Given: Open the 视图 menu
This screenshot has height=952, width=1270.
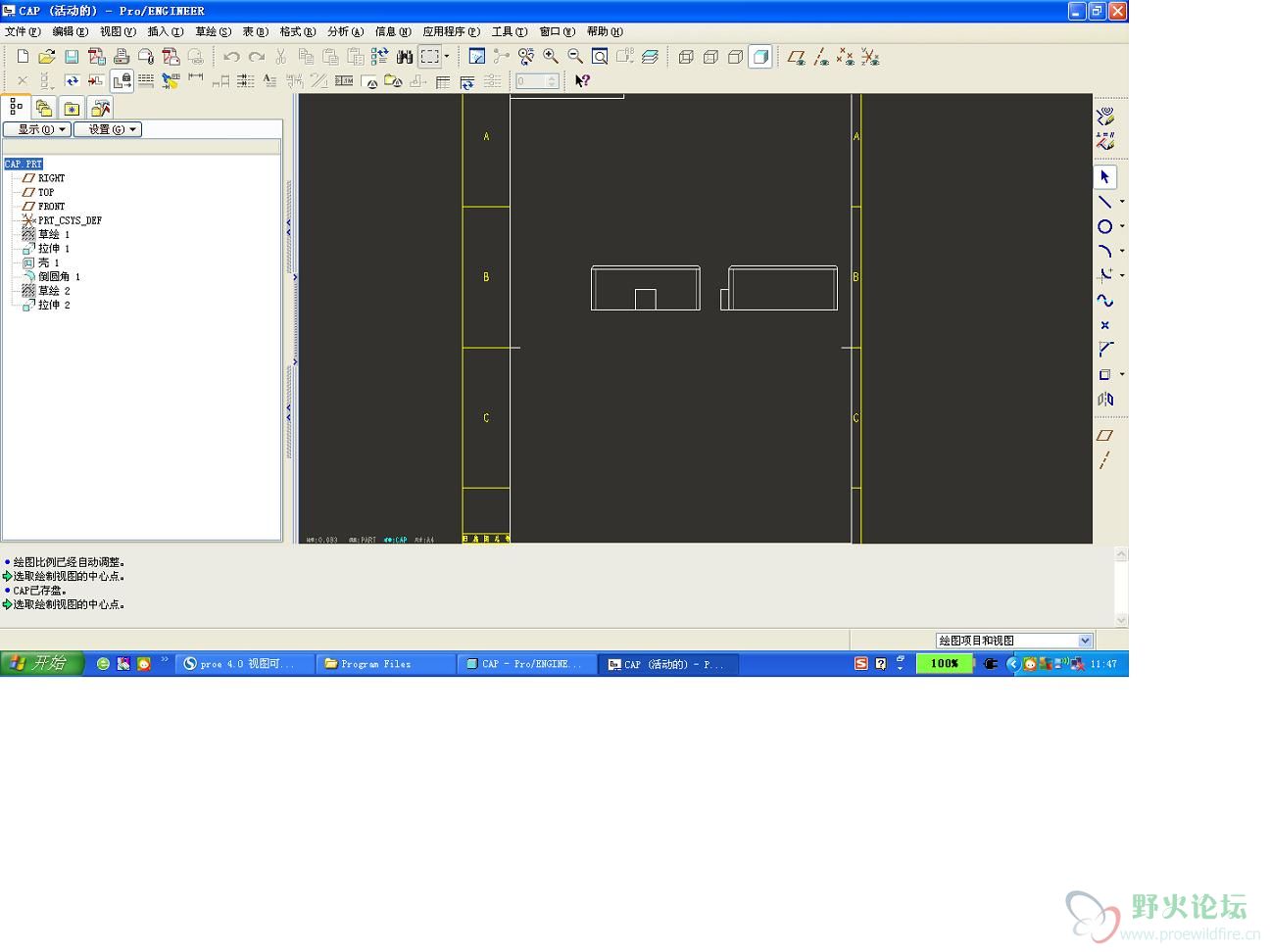Looking at the screenshot, I should (118, 31).
